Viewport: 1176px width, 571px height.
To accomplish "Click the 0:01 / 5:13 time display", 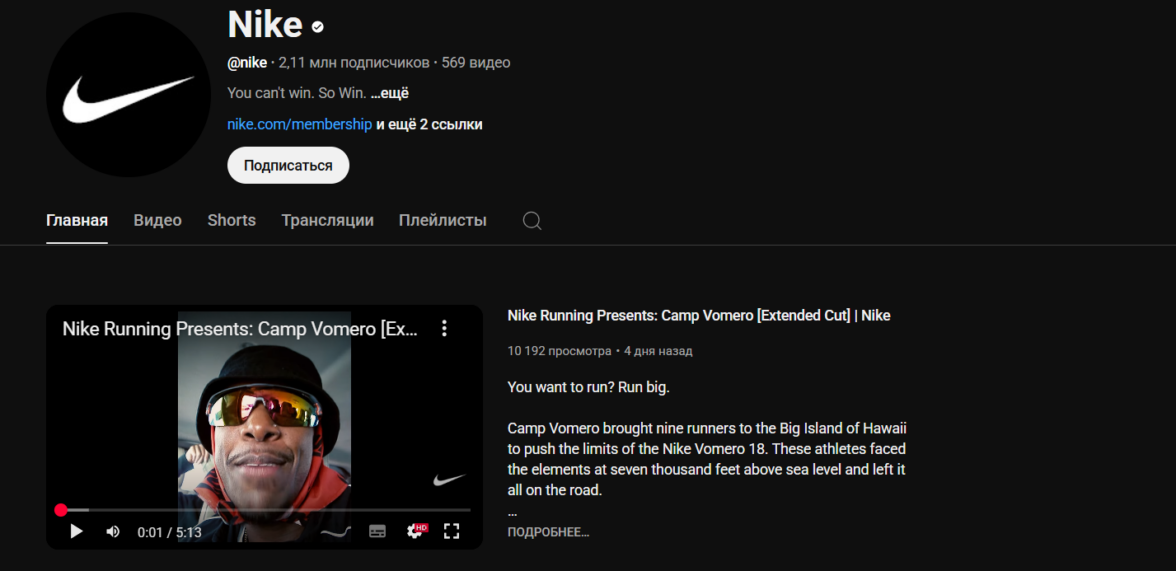I will point(170,532).
